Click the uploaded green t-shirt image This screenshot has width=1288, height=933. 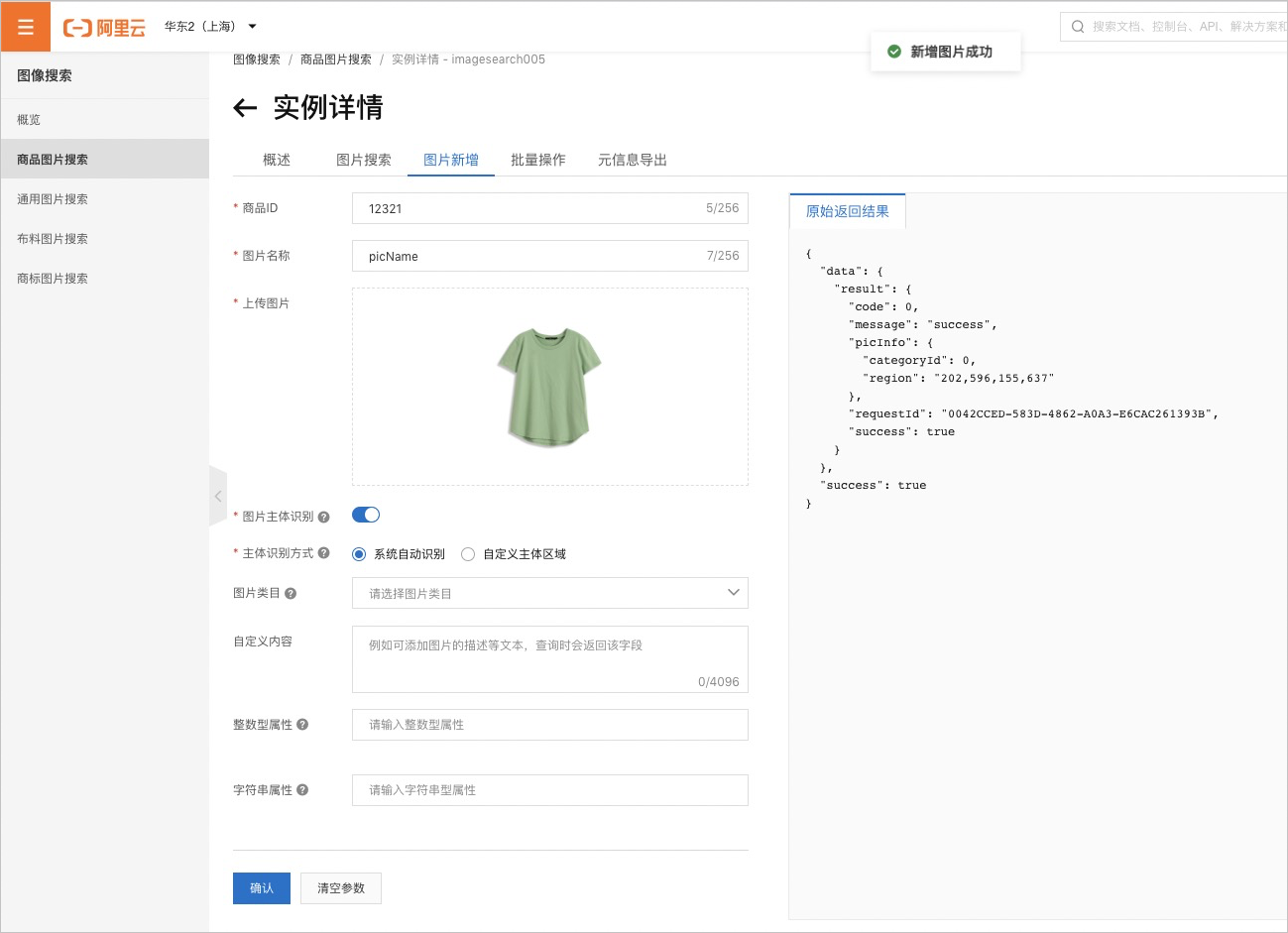pyautogui.click(x=549, y=387)
